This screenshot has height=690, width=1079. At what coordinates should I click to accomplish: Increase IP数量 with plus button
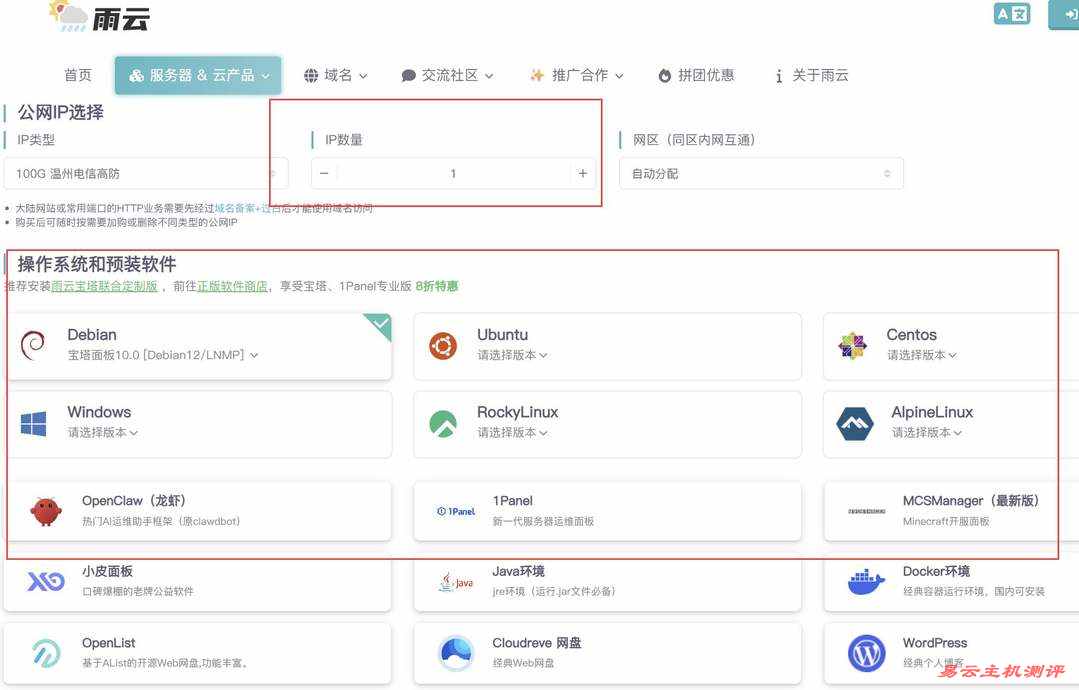pyautogui.click(x=583, y=173)
